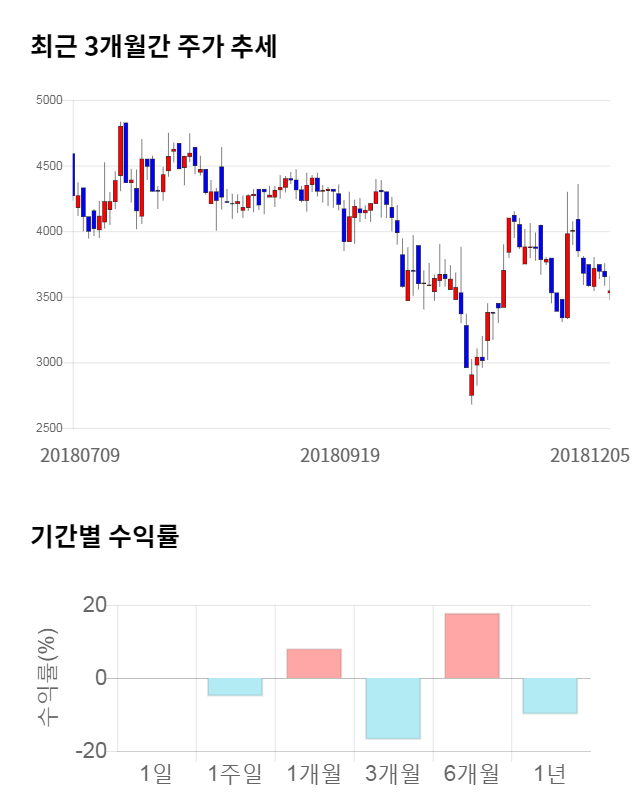Click the 20181205 date label

pos(590,455)
